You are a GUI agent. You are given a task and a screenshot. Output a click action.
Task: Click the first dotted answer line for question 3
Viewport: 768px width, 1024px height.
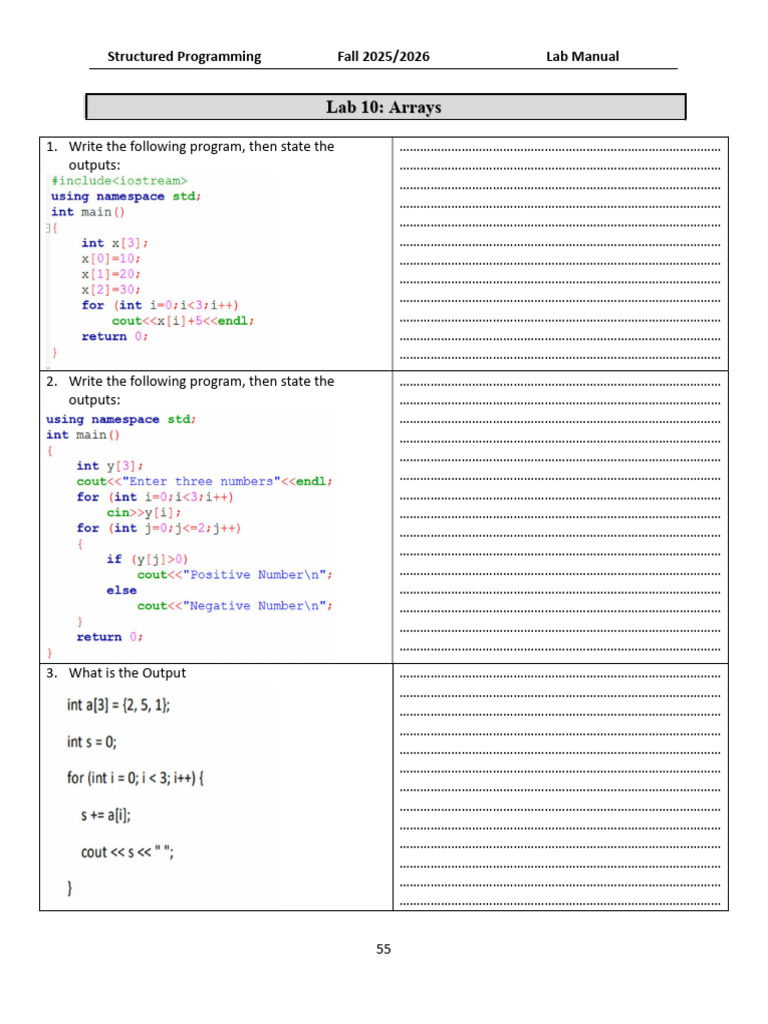560,677
